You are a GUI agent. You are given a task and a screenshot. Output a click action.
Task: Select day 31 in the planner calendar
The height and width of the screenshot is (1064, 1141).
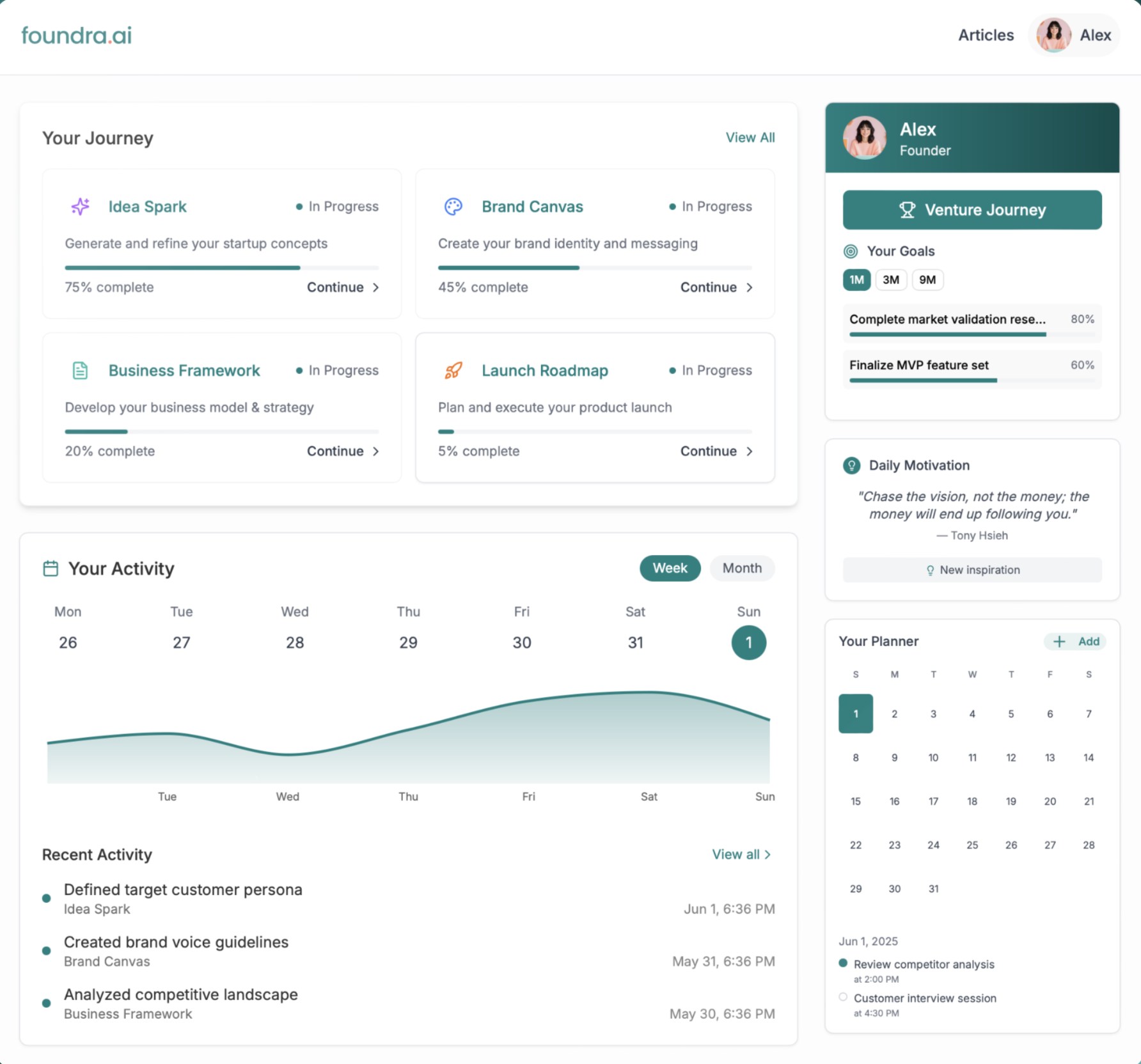[933, 889]
